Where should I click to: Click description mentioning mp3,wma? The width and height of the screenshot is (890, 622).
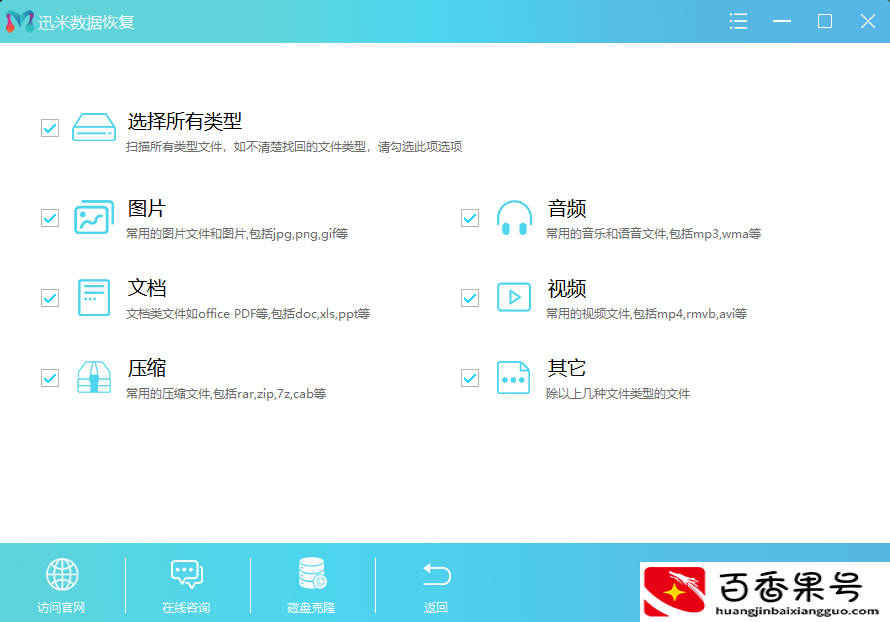(x=653, y=234)
